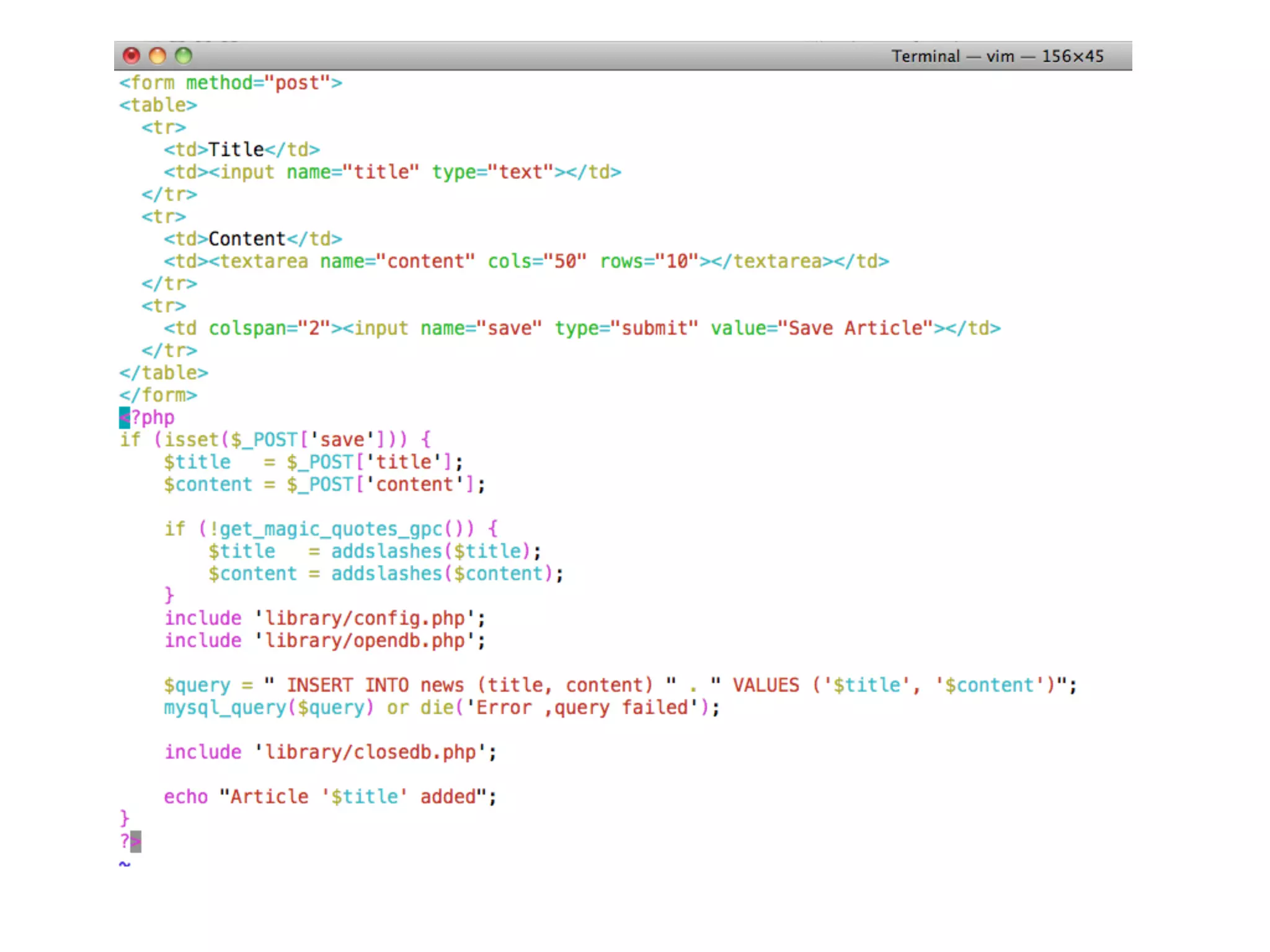This screenshot has height=952, width=1270.
Task: Click the word Title in table cell
Action: [236, 150]
